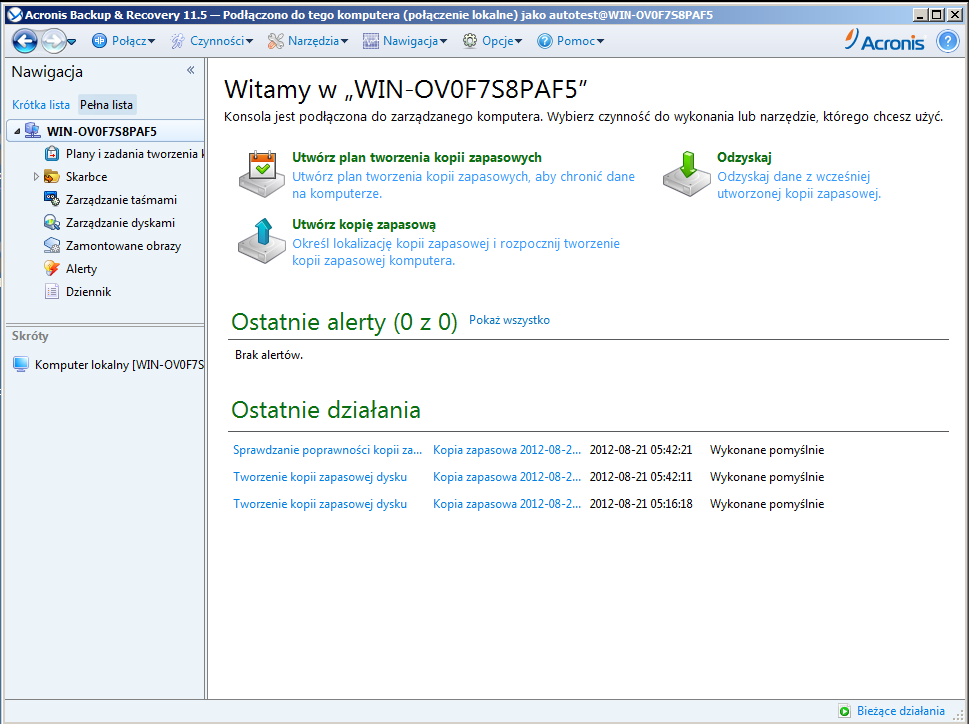Click the Plany i zadania calendar icon

(x=52, y=153)
